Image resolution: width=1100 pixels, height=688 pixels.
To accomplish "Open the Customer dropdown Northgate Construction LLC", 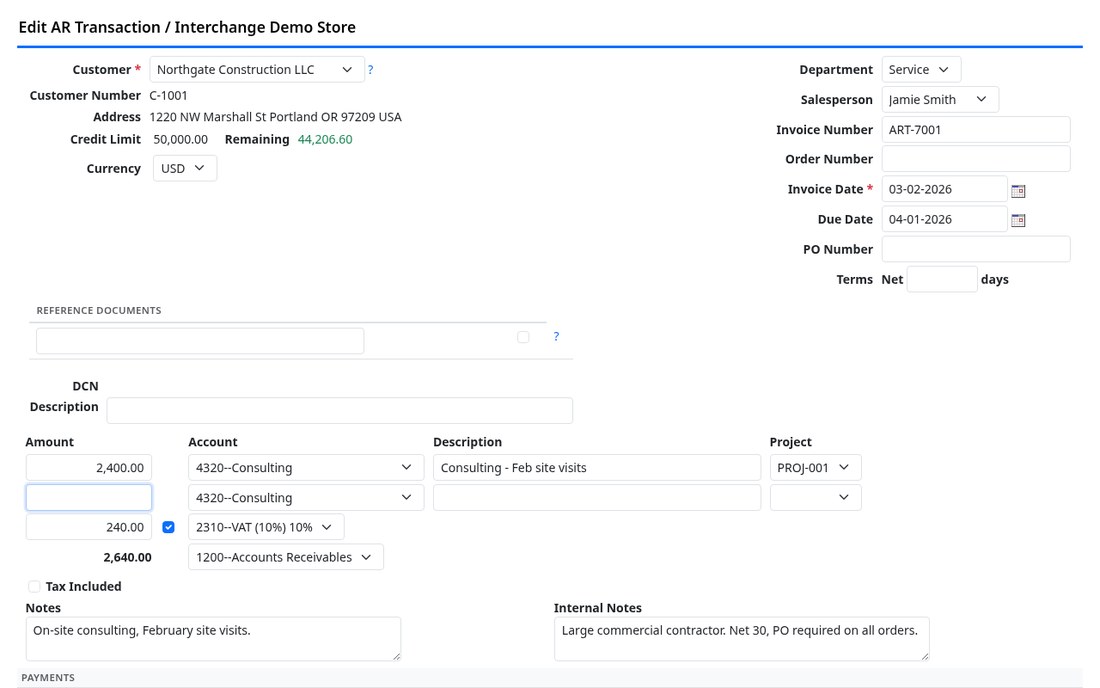I will click(x=257, y=69).
